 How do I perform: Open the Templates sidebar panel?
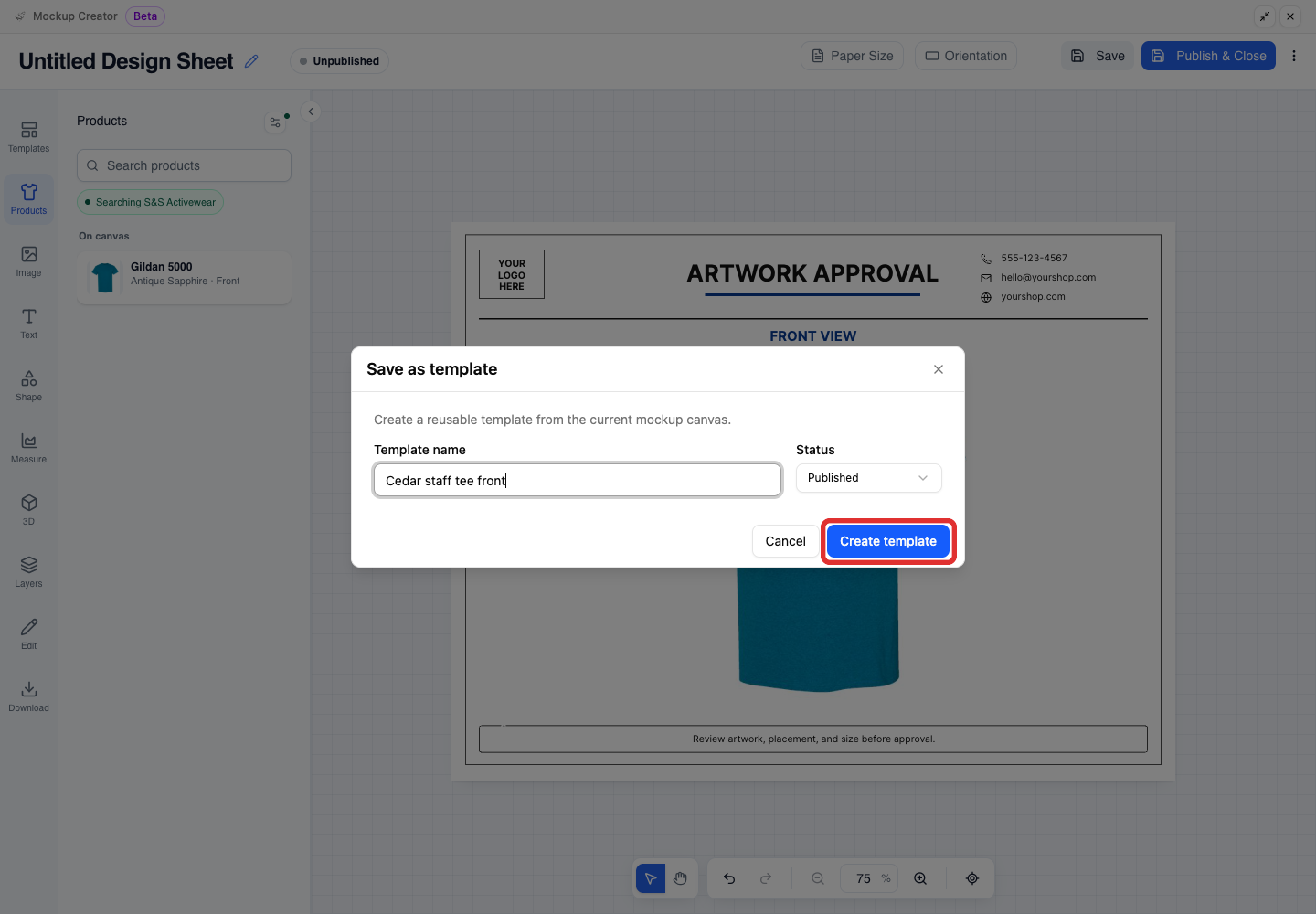(x=28, y=137)
